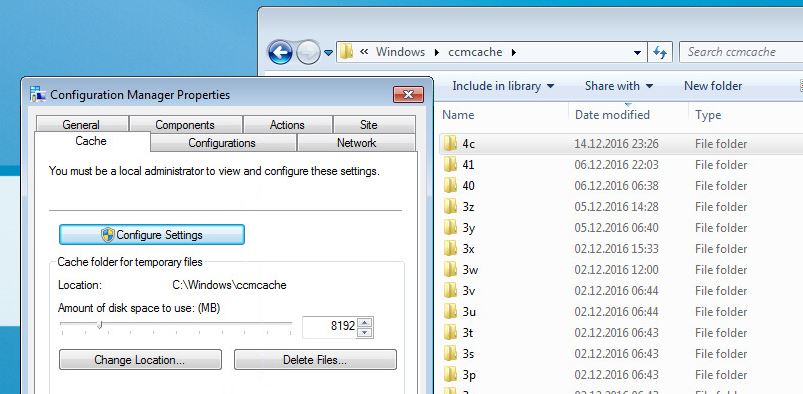Click the Search ccmcache field
Viewport: 803px width, 394px height.
741,52
